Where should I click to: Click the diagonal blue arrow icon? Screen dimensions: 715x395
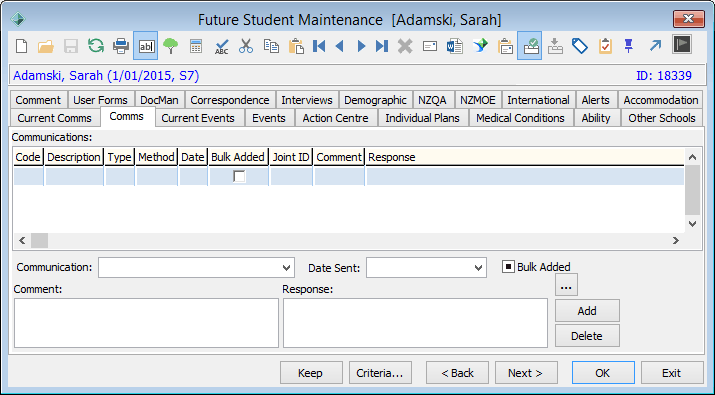tap(655, 46)
